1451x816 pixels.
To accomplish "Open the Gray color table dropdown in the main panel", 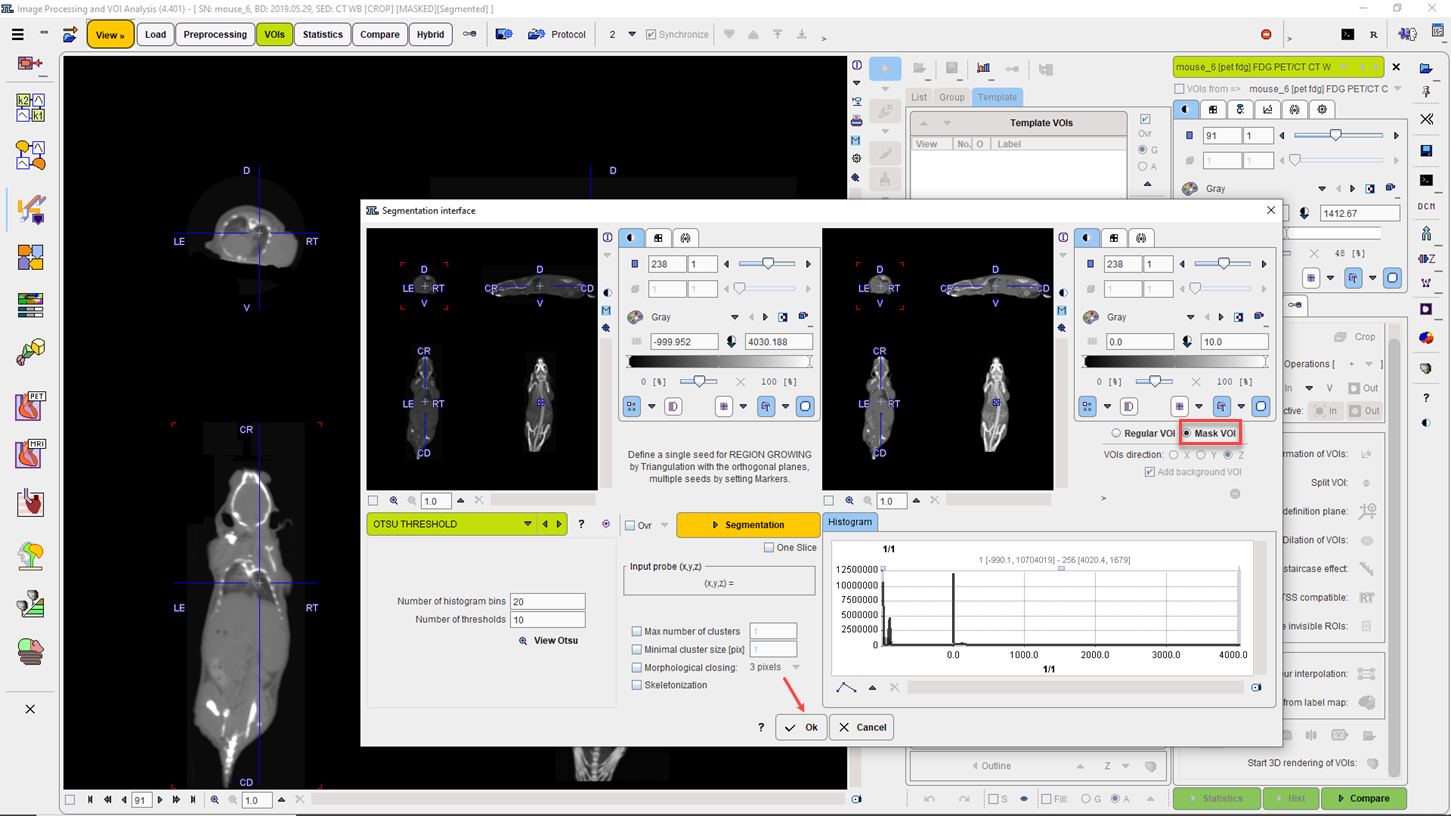I will [1322, 188].
